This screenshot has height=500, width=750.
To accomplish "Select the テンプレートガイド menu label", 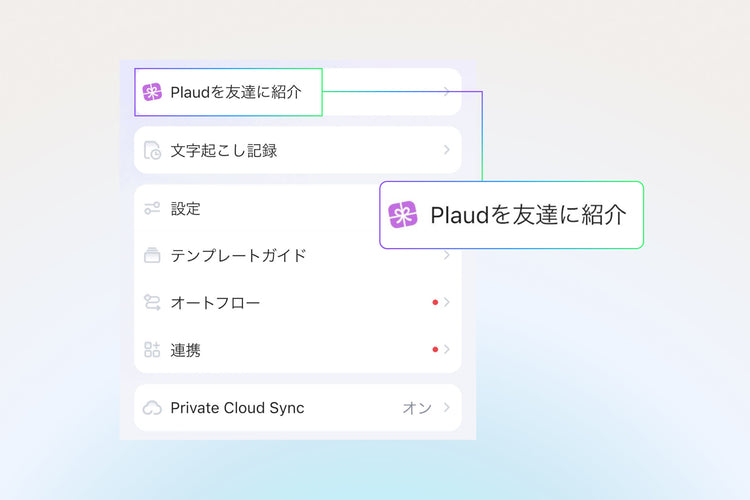I will [238, 255].
